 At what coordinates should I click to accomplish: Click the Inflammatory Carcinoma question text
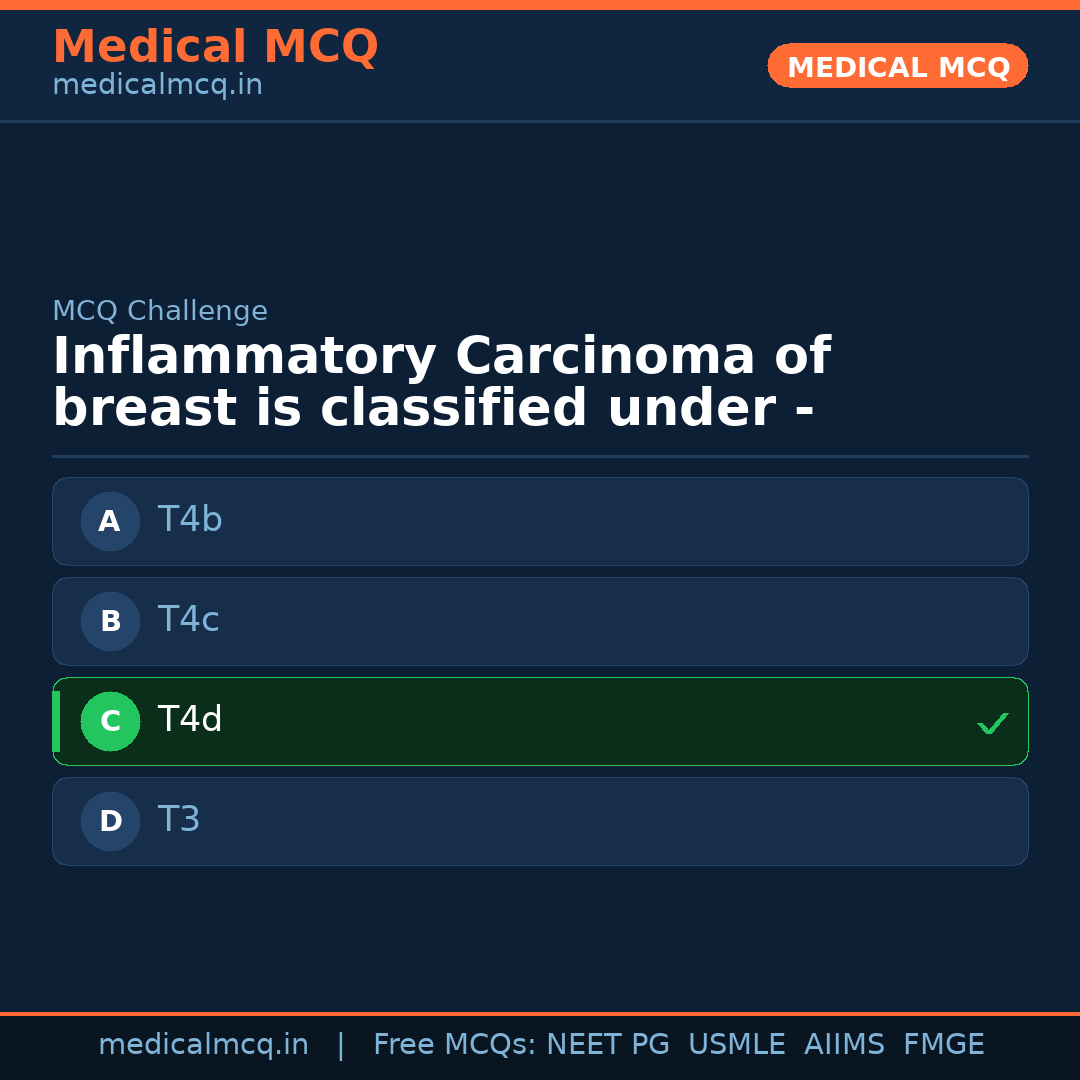click(440, 383)
